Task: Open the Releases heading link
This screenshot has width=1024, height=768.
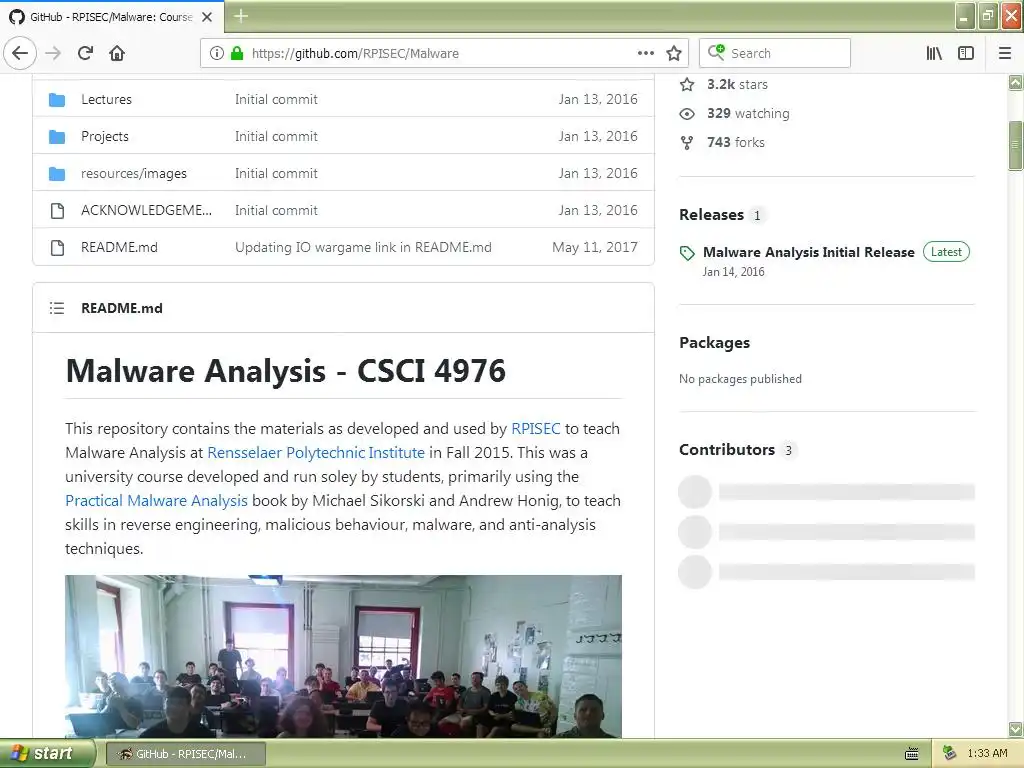Action: coord(711,214)
